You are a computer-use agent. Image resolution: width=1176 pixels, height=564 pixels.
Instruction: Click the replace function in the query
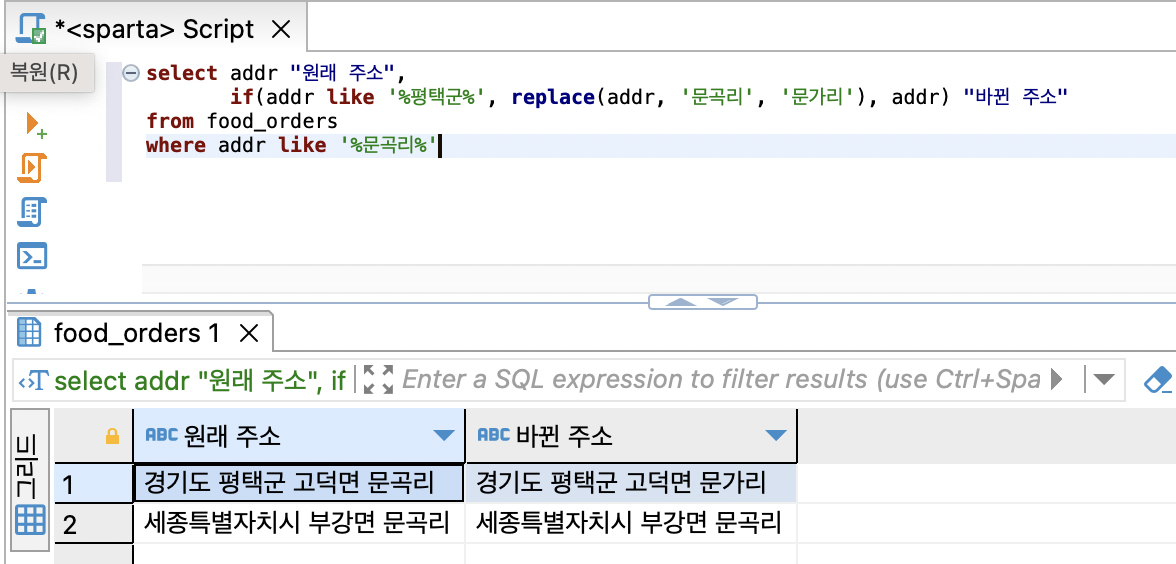pos(554,97)
